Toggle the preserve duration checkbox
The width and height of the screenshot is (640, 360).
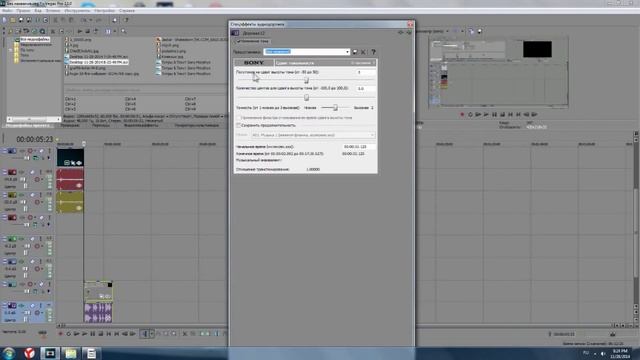(x=239, y=125)
